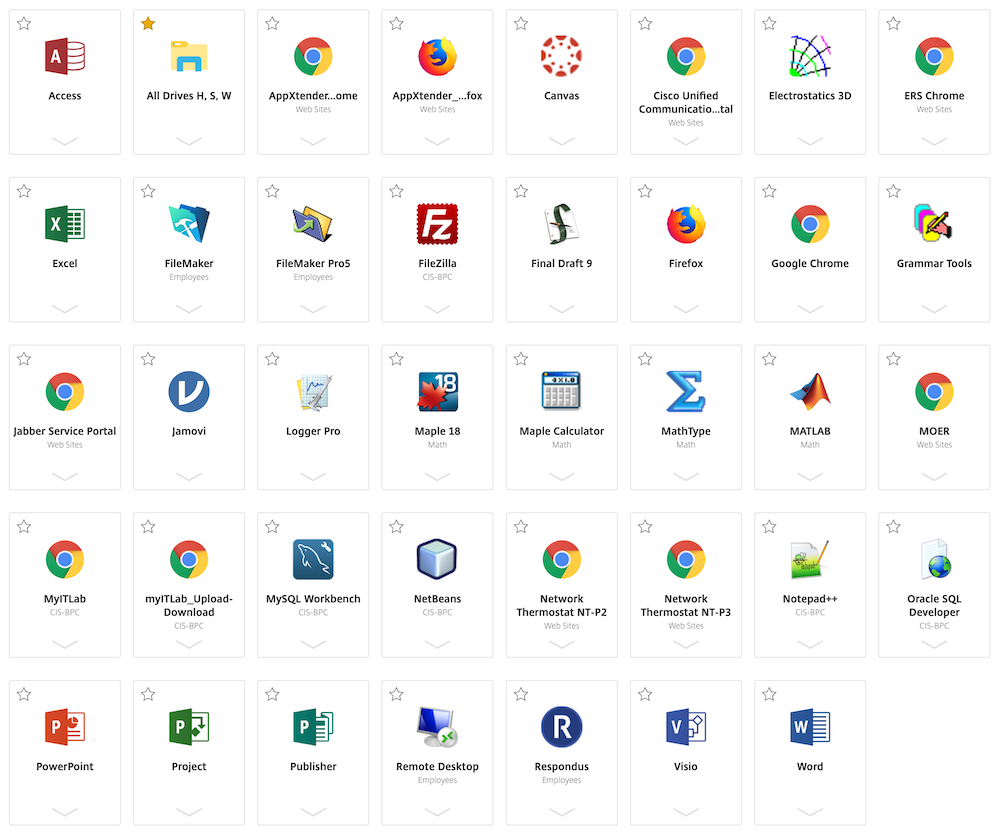Favorite the Access tile star
This screenshot has width=1000, height=834.
point(24,24)
